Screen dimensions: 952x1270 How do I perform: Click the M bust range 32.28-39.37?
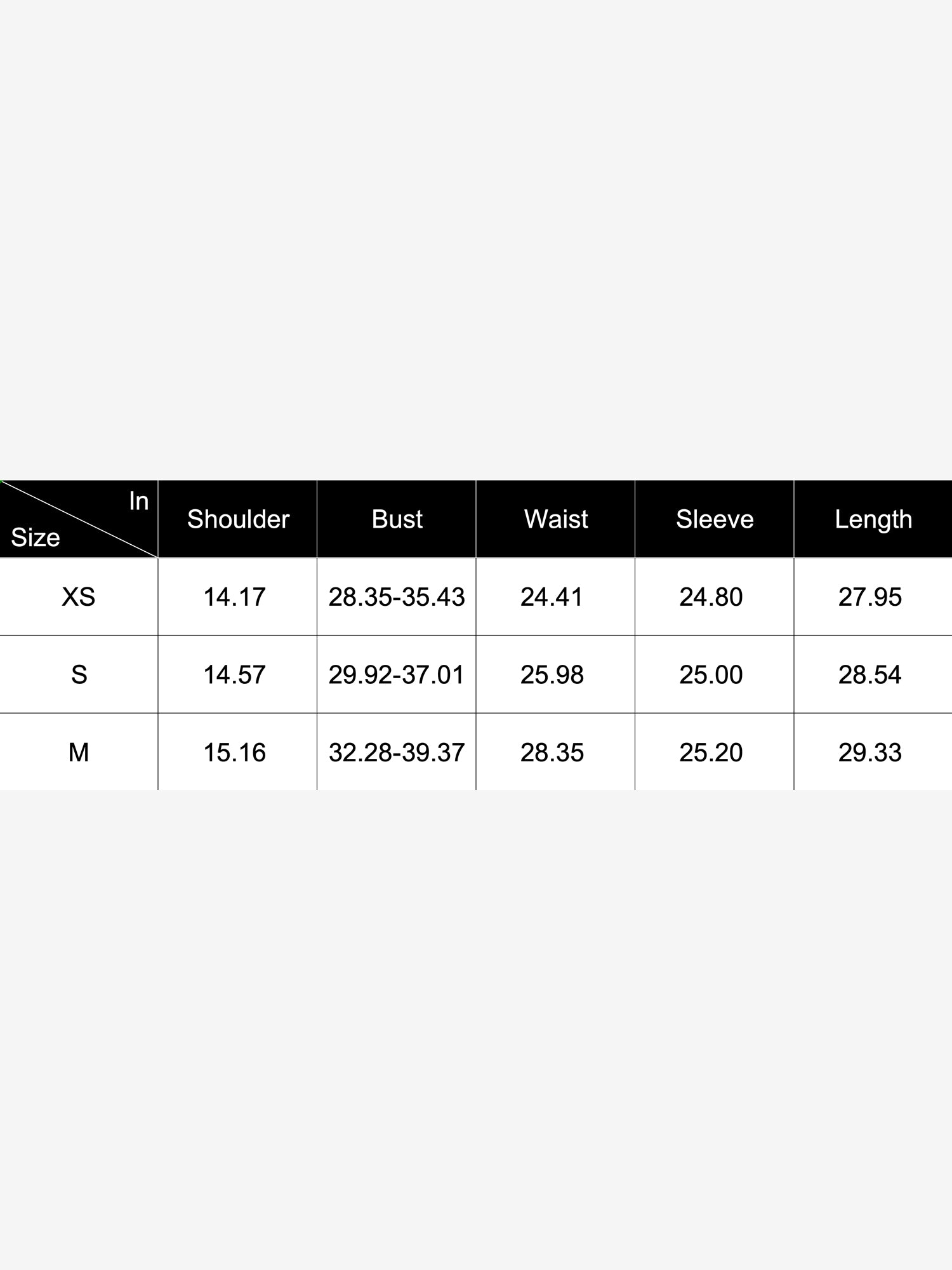point(397,752)
